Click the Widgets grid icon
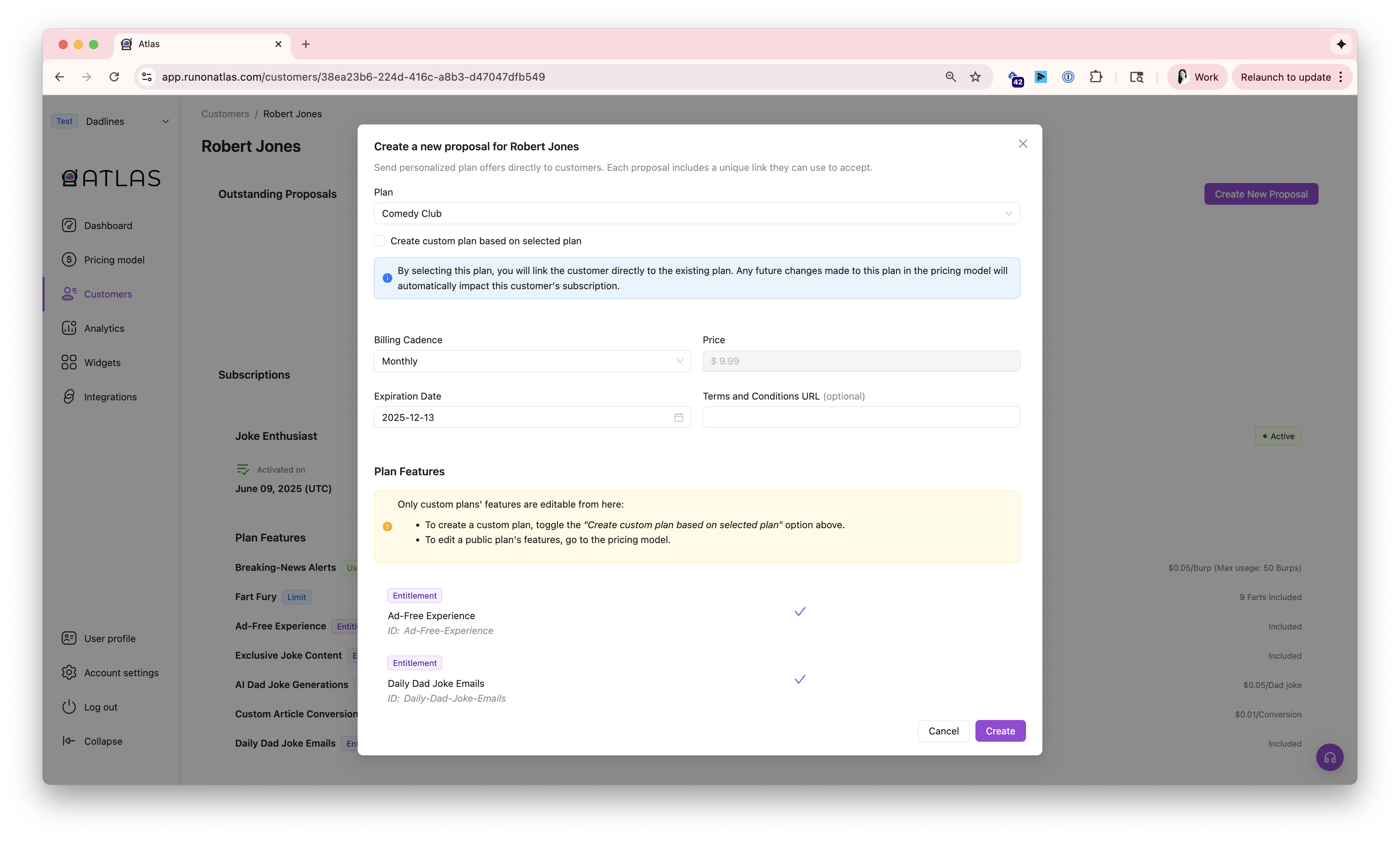The image size is (1400, 841). pos(69,363)
